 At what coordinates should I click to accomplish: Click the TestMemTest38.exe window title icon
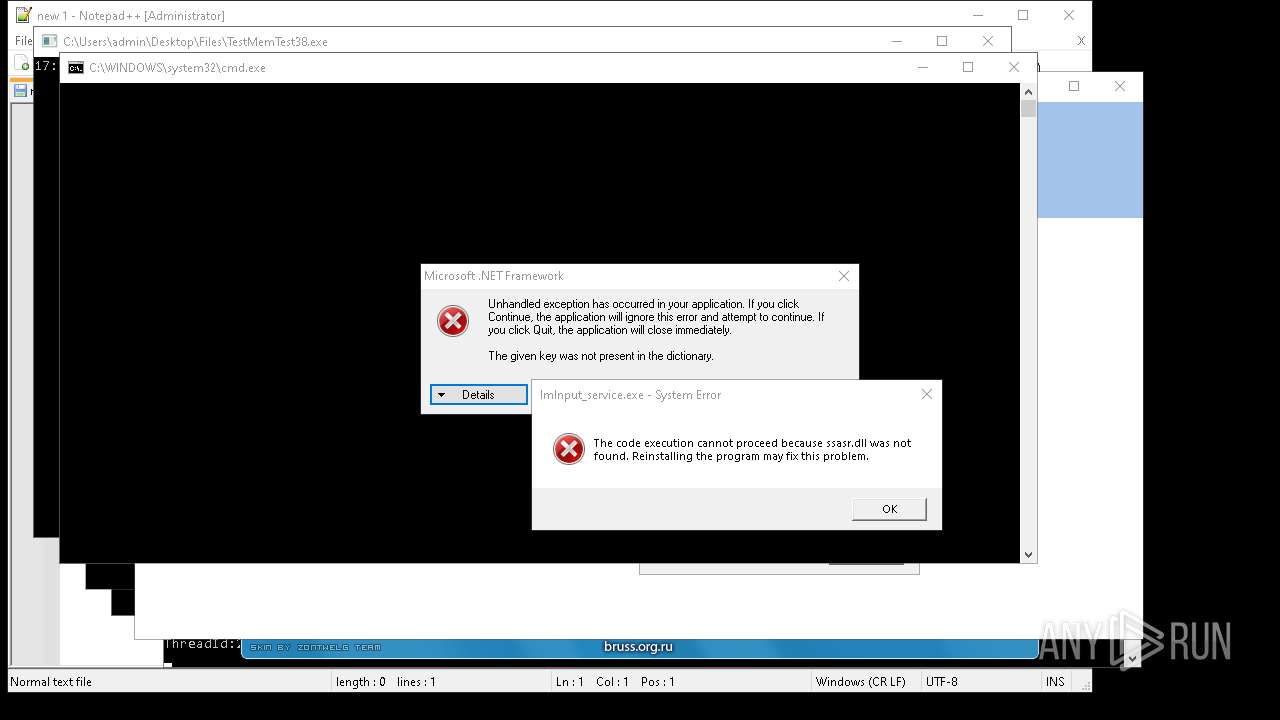click(x=49, y=41)
